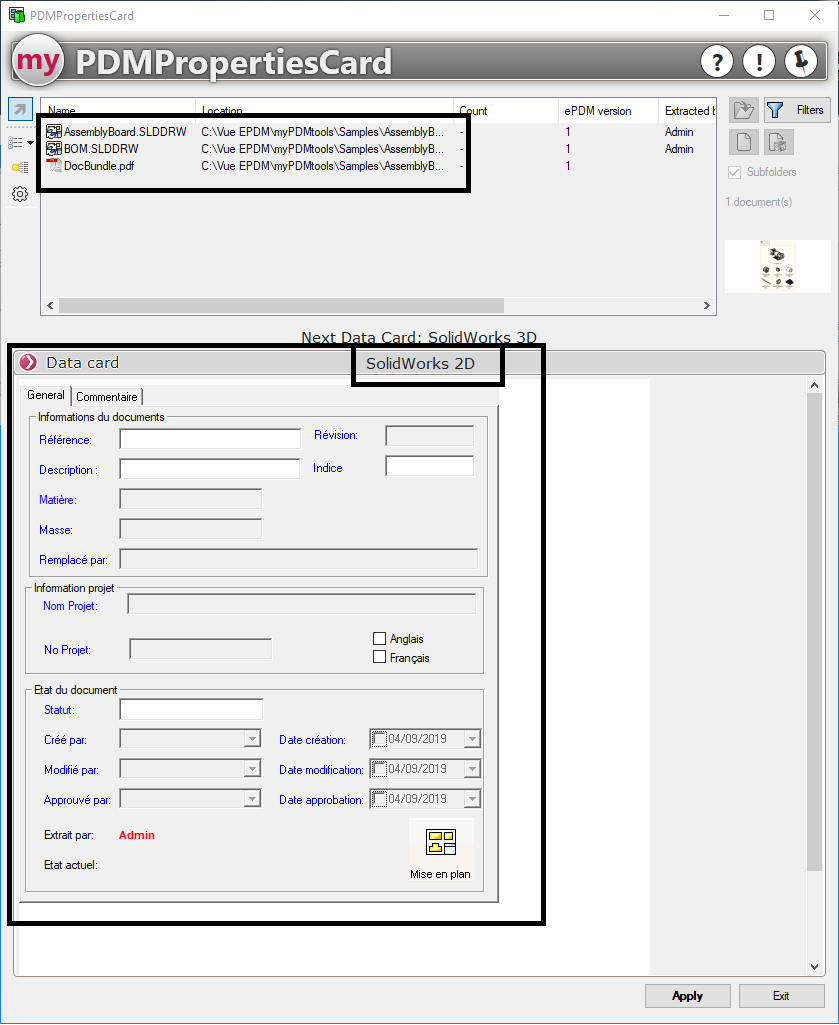Click the Mise en plan icon
This screenshot has height=1025, width=839.
tap(440, 843)
